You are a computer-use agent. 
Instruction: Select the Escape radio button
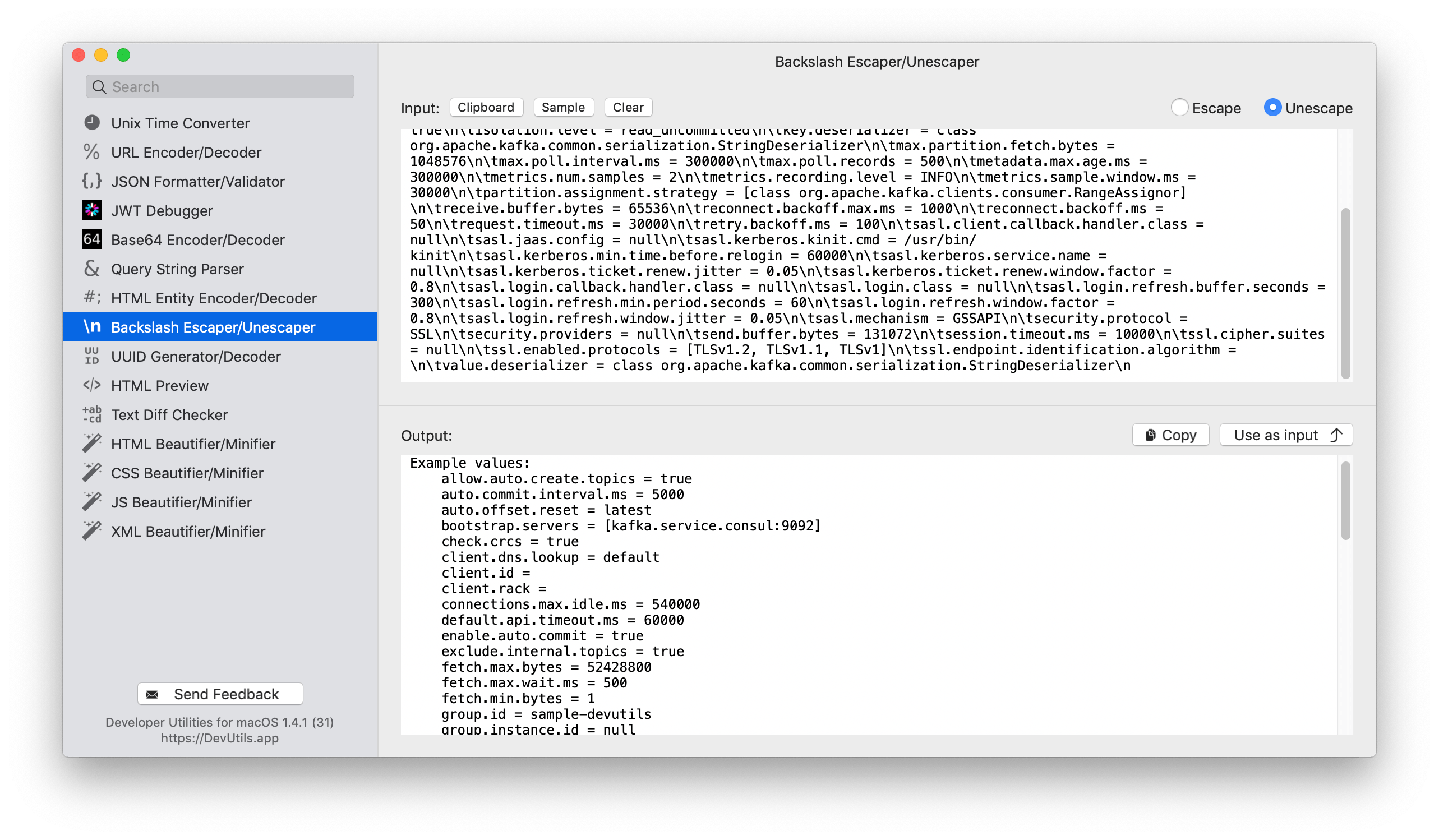pyautogui.click(x=1181, y=108)
